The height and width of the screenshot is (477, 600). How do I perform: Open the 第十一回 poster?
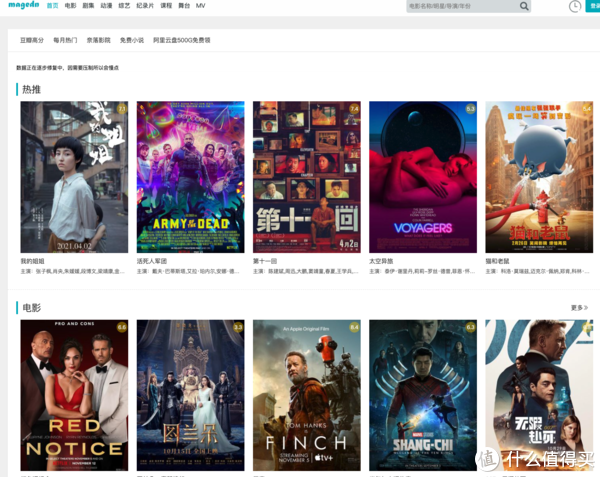pos(307,177)
